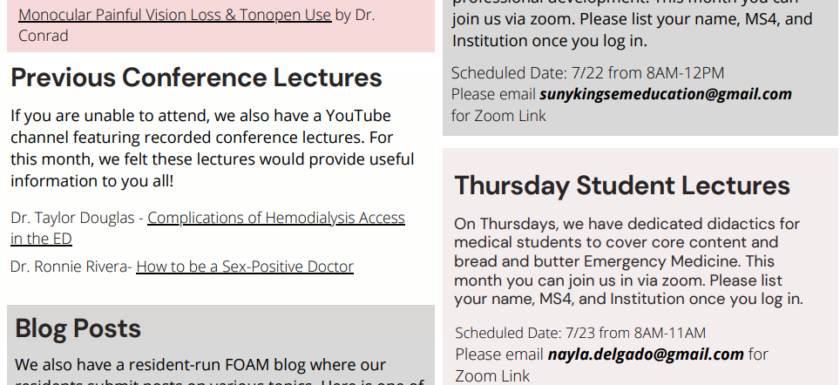The image size is (840, 385).
Task: Click the Blog Posts heading
Action: 78,328
